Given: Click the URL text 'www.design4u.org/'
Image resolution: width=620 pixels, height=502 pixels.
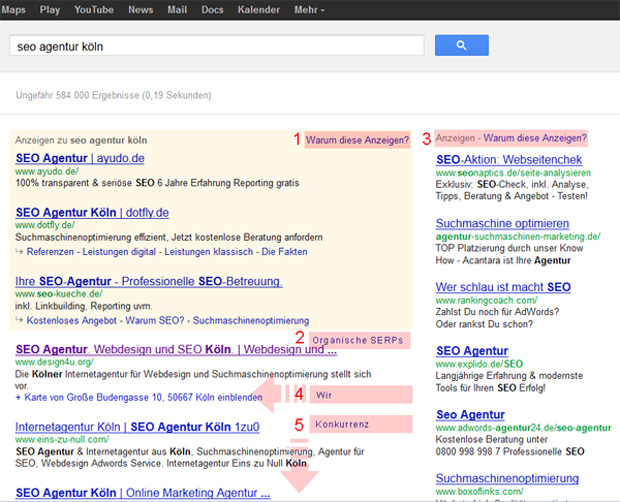Looking at the screenshot, I should click(55, 362).
